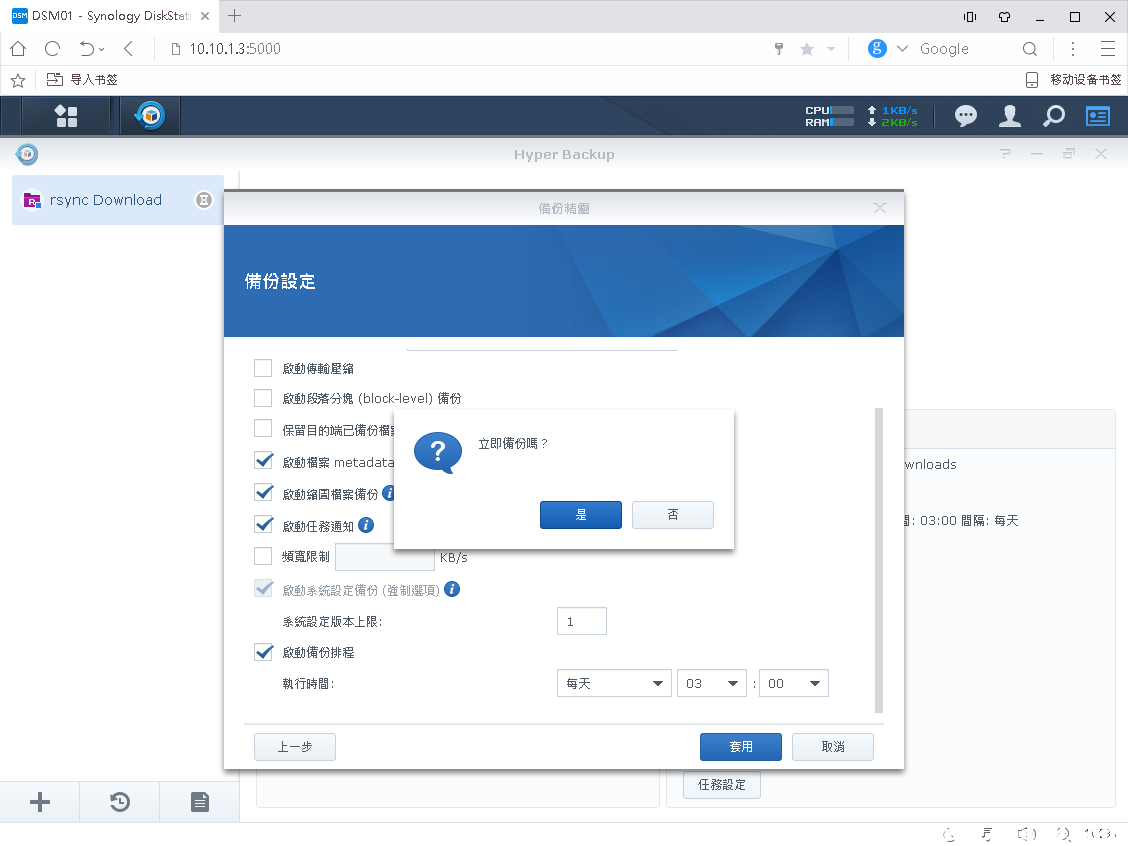Click the plus icon to create backup task

(x=40, y=802)
